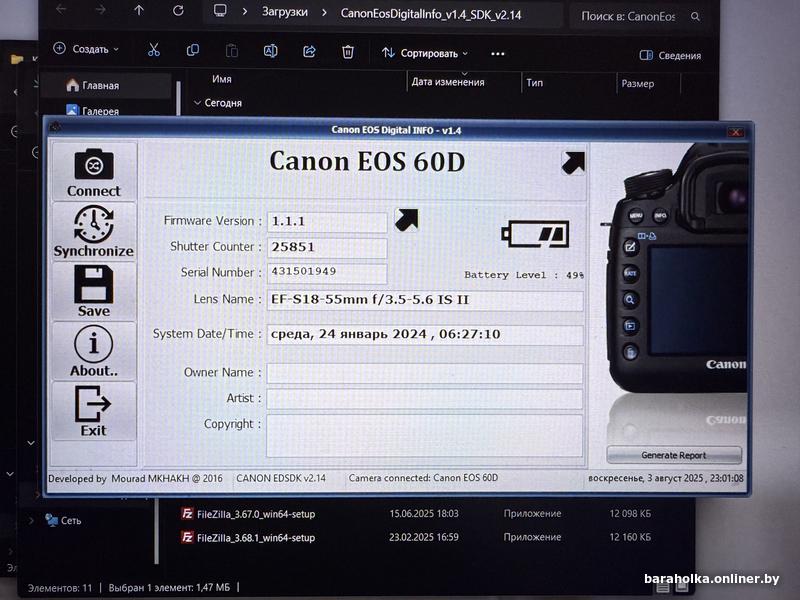
Task: Click the Firmware Version field
Action: (x=327, y=222)
